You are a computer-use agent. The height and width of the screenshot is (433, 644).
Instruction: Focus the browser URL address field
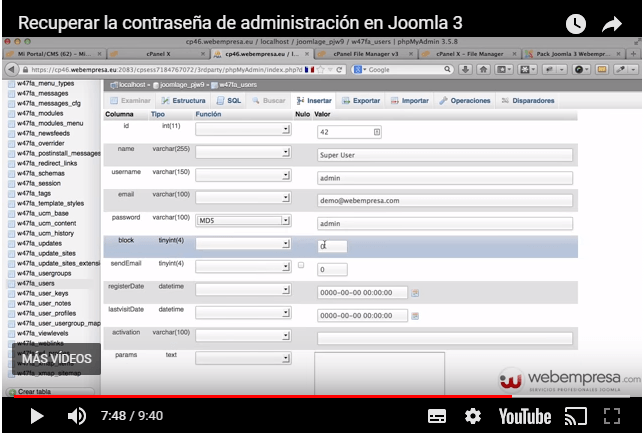tap(166, 70)
